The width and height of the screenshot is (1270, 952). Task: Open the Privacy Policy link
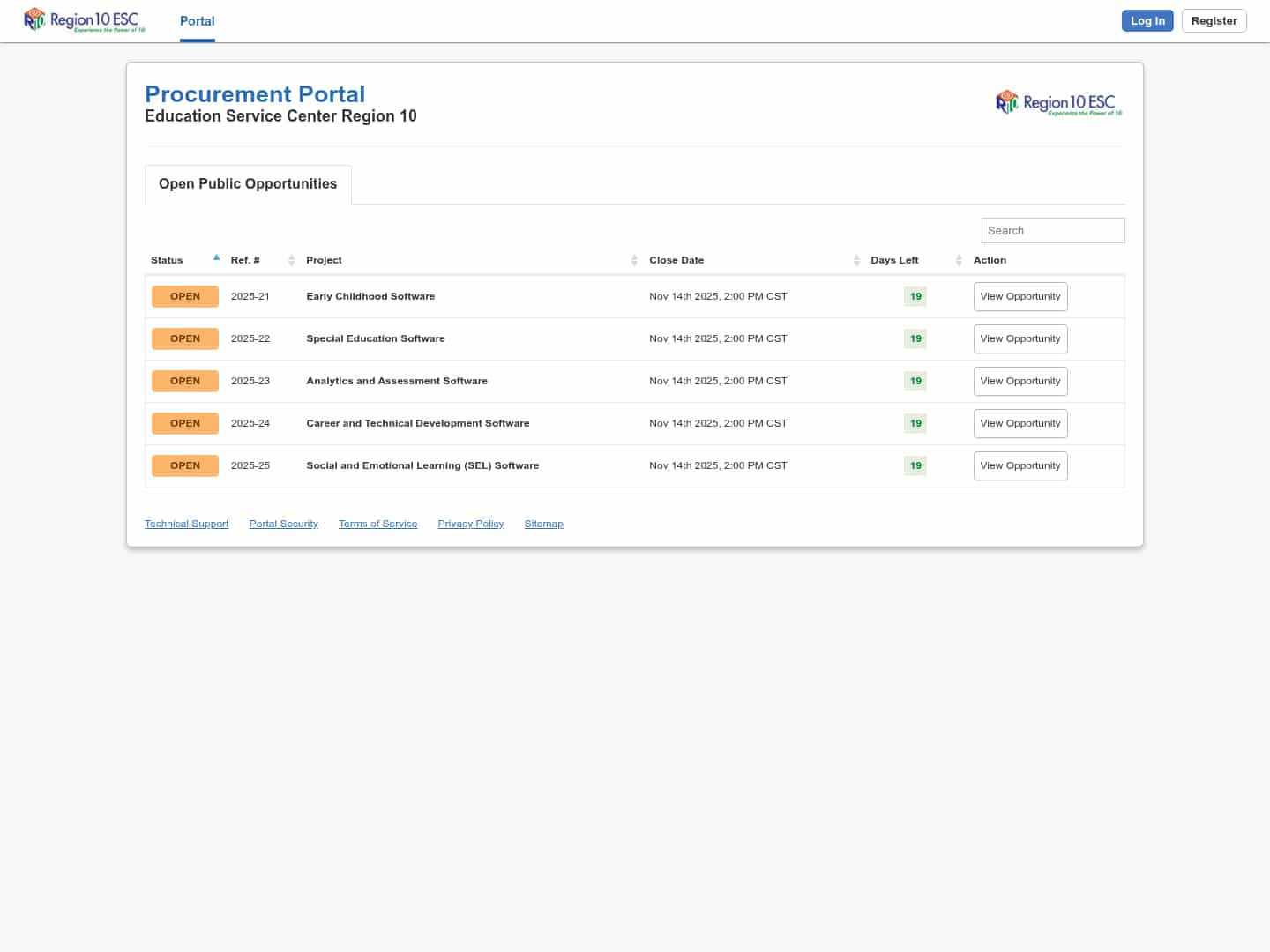point(470,524)
